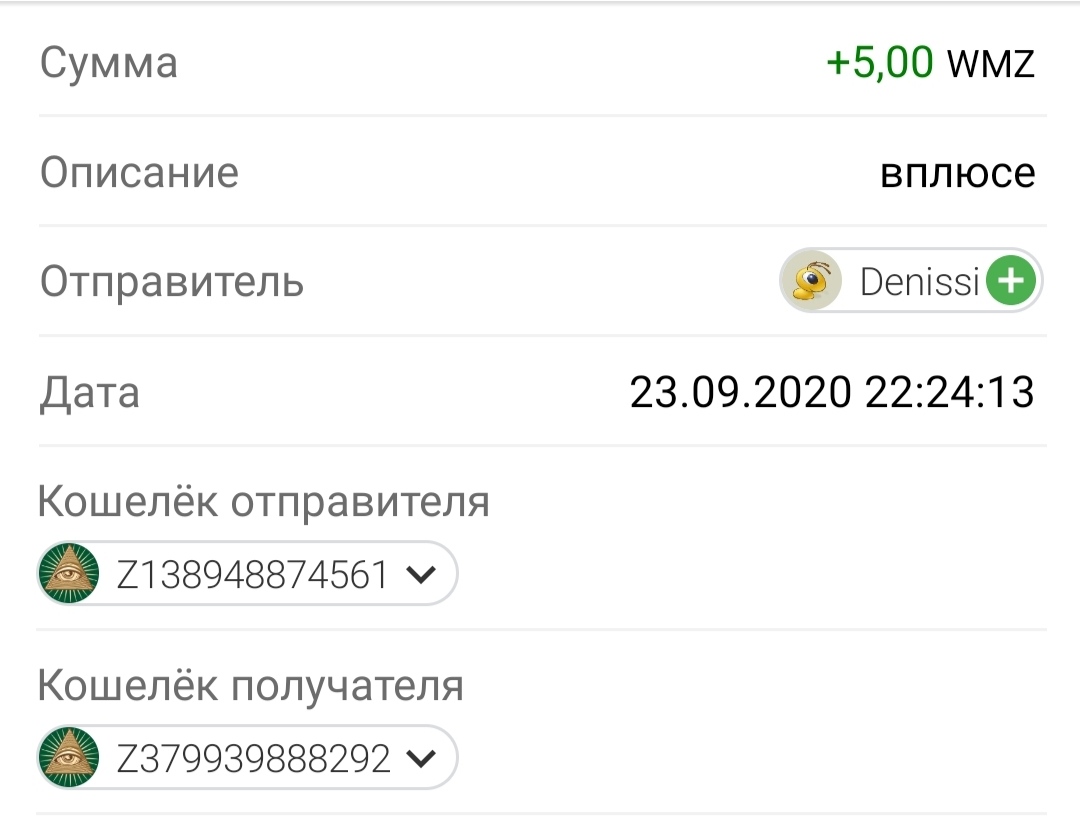Viewport: 1080px width, 832px height.
Task: Tap the Дата row label
Action: (x=90, y=393)
